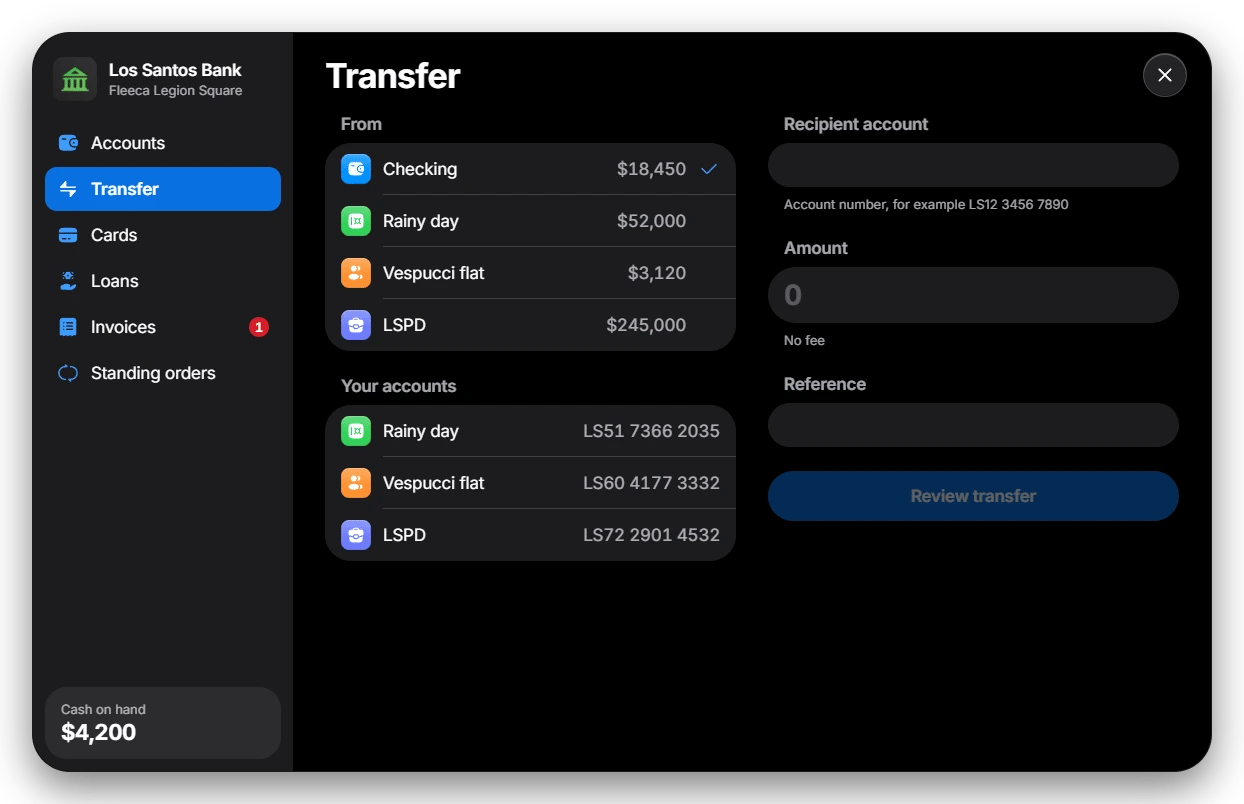The height and width of the screenshot is (804, 1244).
Task: Click the Your accounts section label
Action: coord(398,386)
